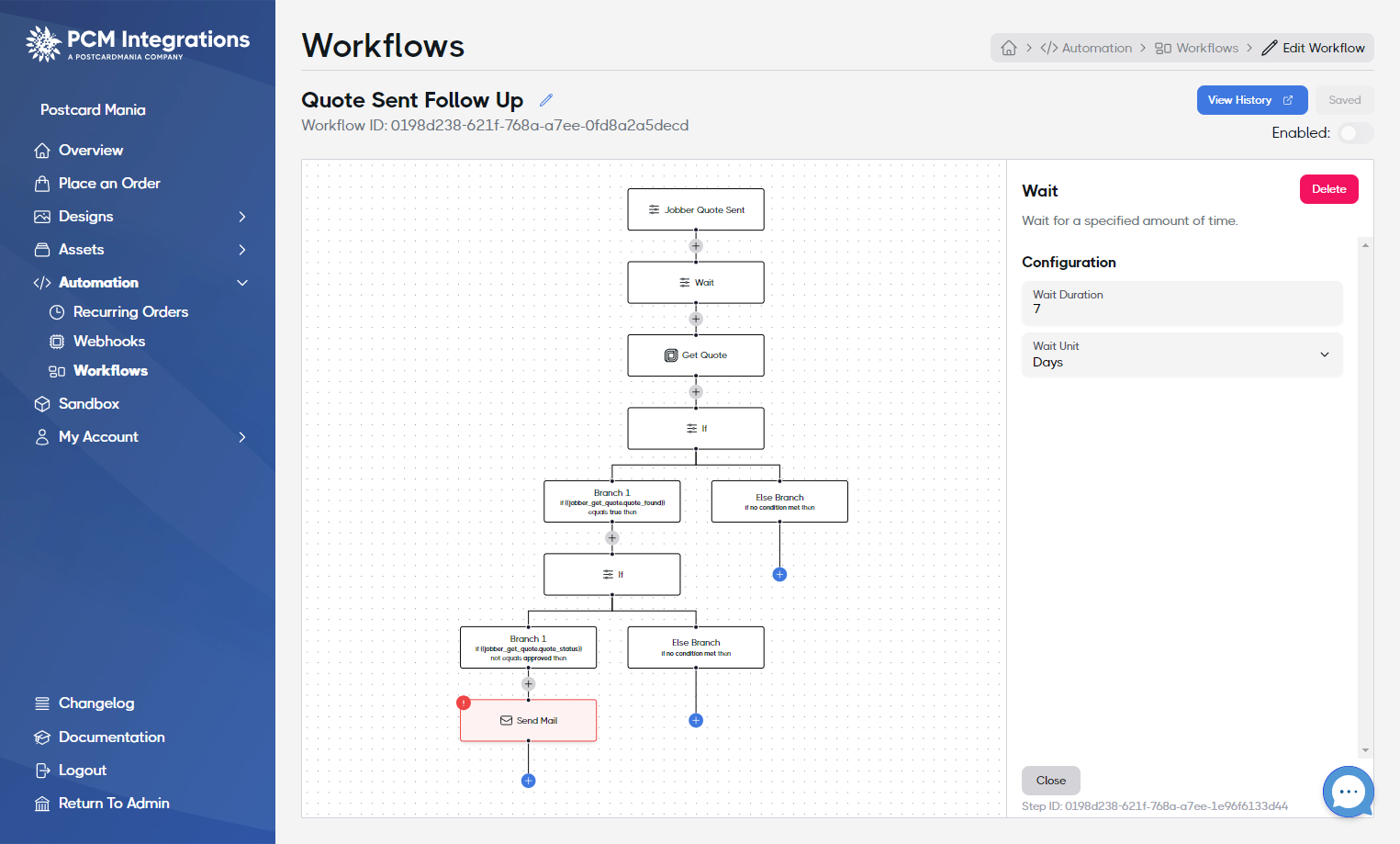Go to Workflows breadcrumb link
Viewport: 1400px width, 844px height.
click(x=1196, y=48)
